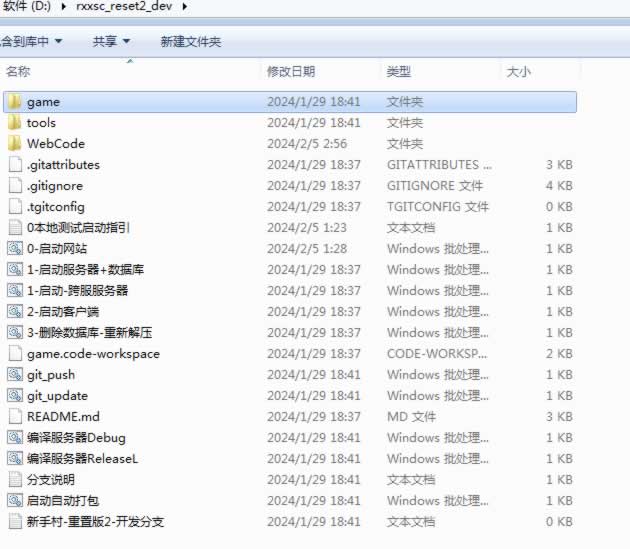Select the file name git_push
The image size is (630, 549).
pos(51,375)
